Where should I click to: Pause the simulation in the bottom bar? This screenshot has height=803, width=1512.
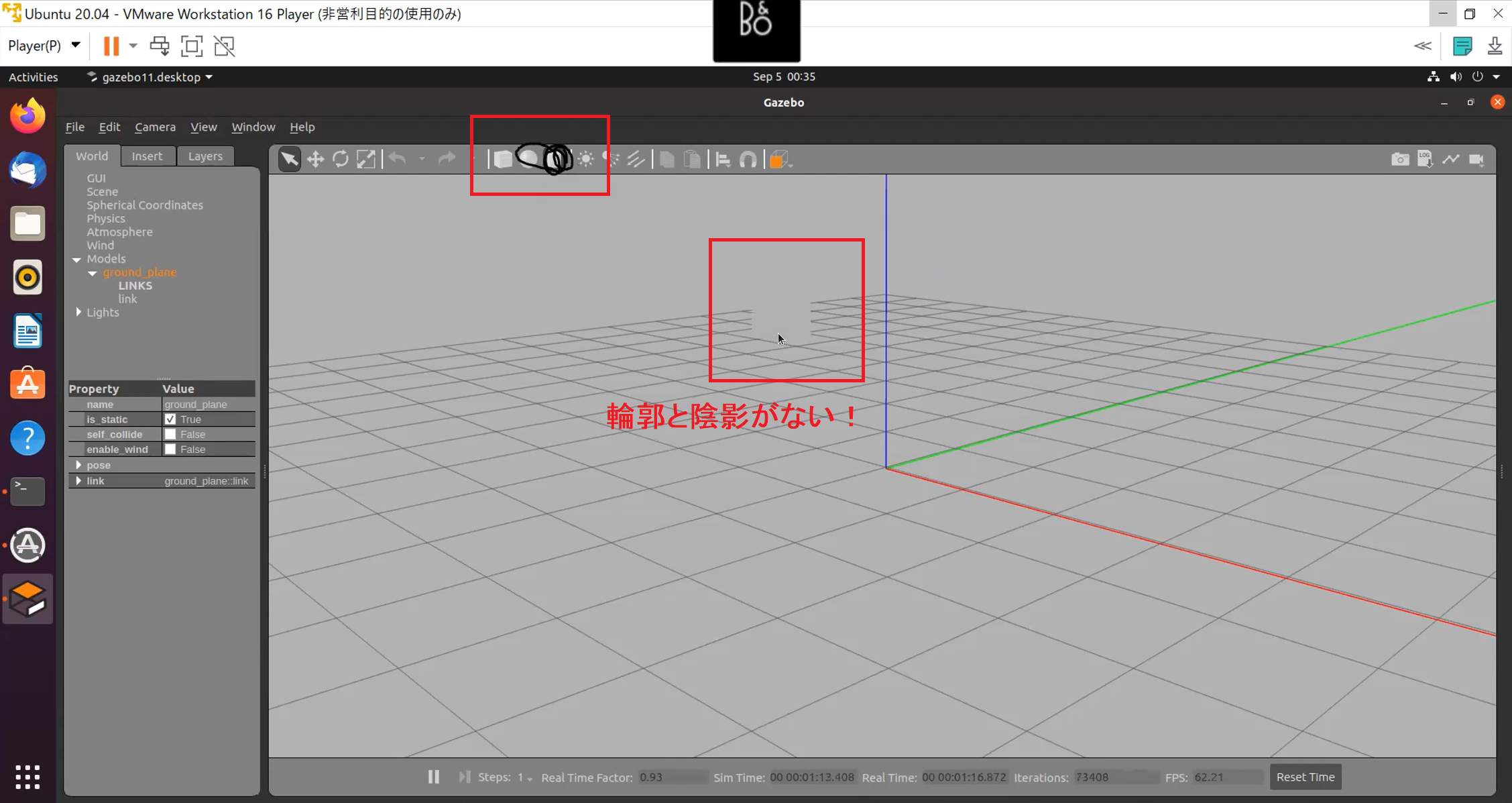pos(434,777)
